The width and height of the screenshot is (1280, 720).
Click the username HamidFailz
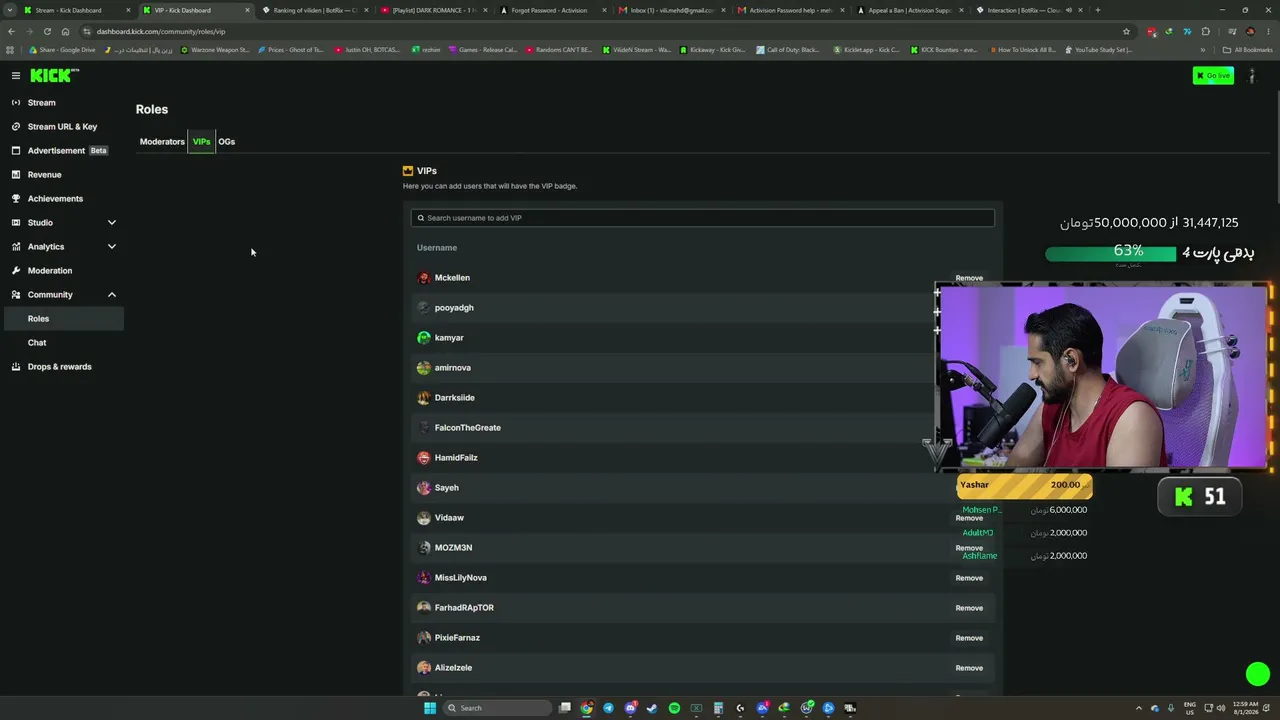point(456,458)
